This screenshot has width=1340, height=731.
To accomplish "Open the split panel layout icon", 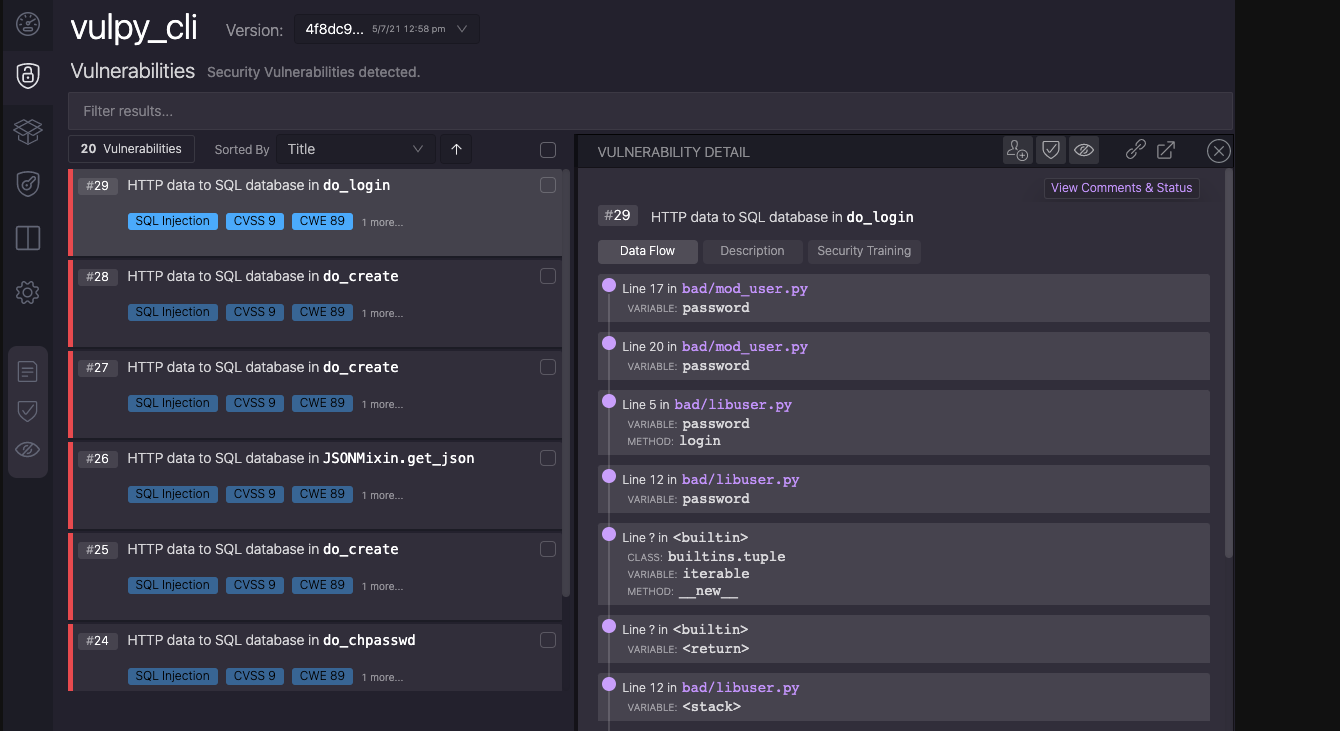I will pos(28,238).
